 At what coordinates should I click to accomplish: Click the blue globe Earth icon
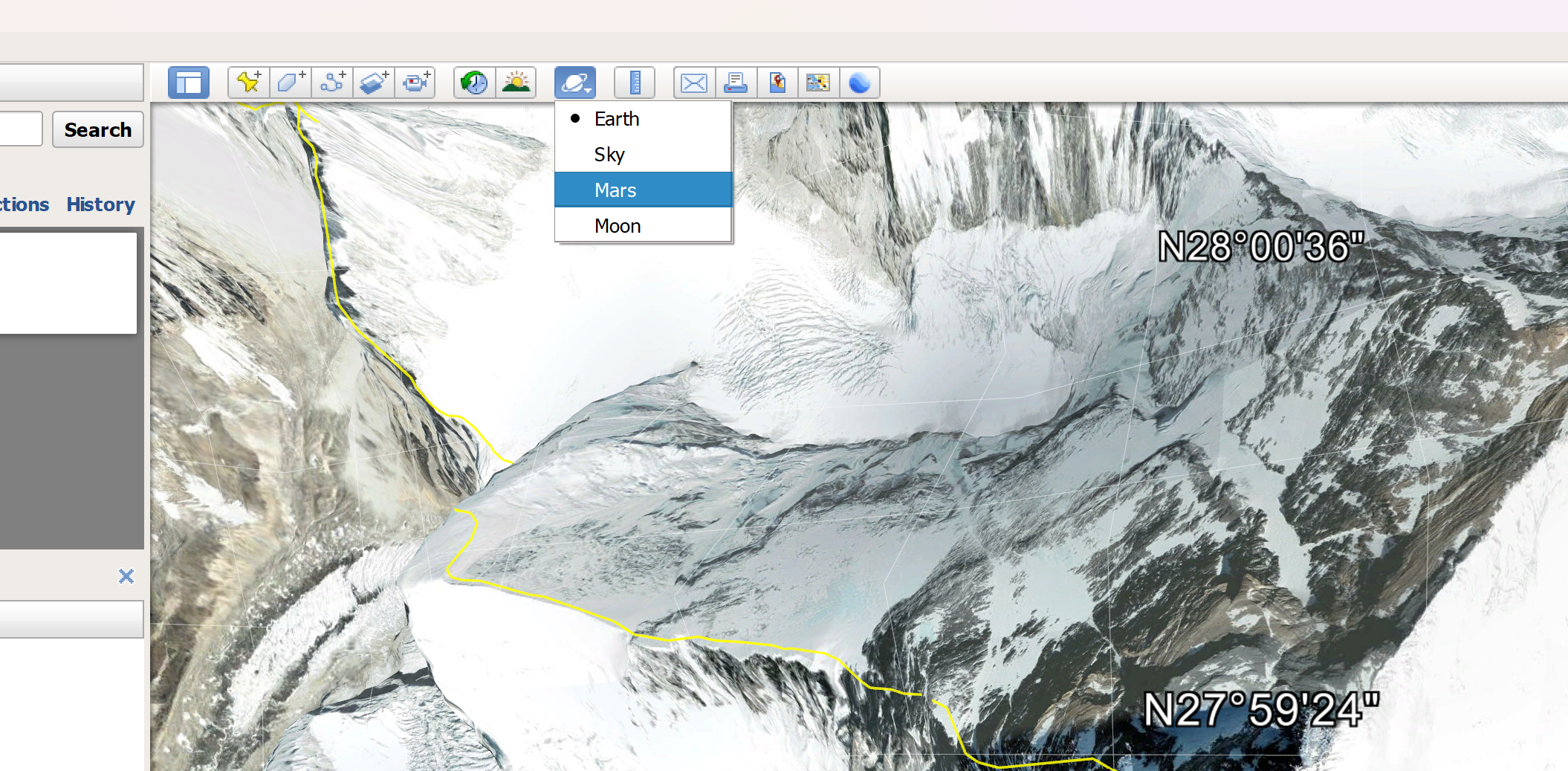(x=860, y=83)
